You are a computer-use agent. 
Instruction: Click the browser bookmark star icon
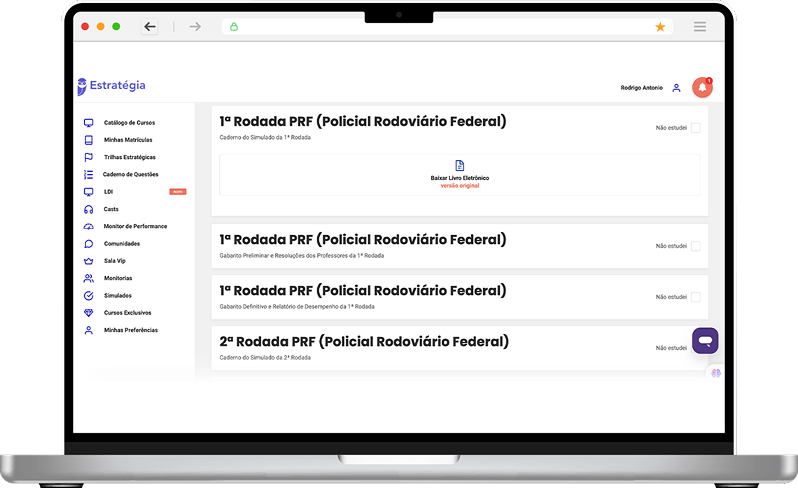click(x=660, y=27)
